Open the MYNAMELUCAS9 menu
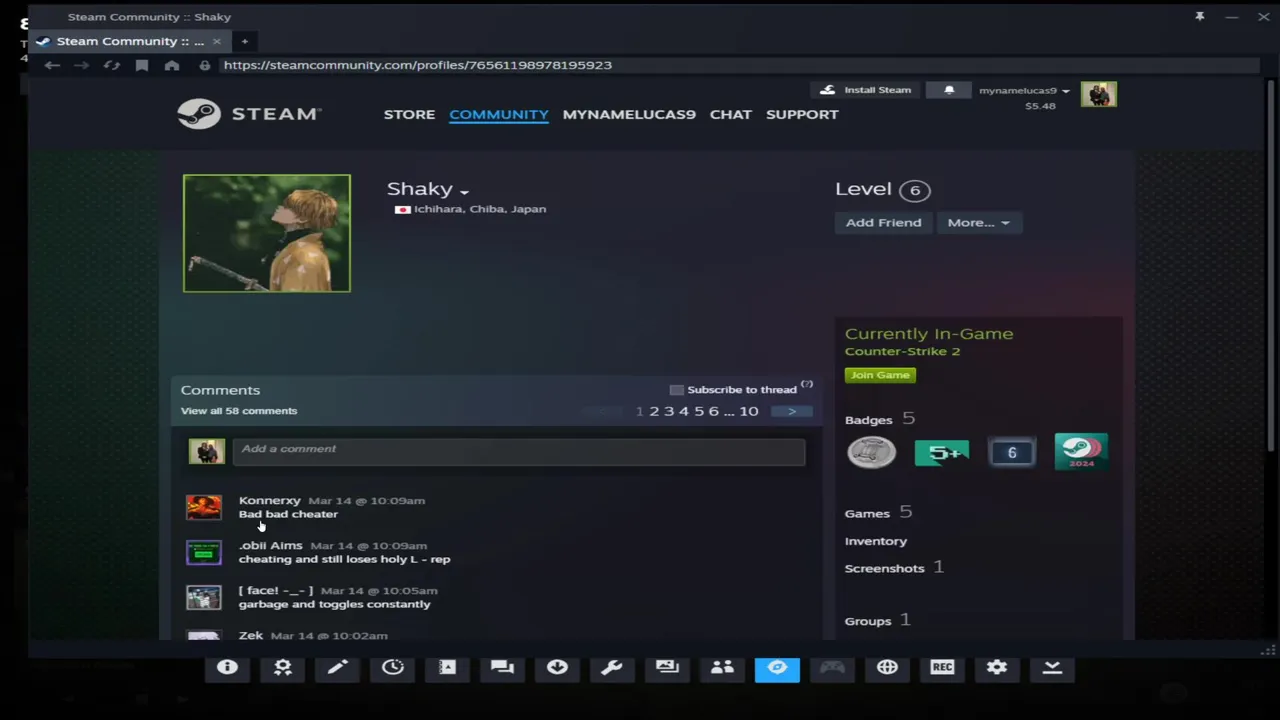This screenshot has height=720, width=1280. pyautogui.click(x=629, y=114)
